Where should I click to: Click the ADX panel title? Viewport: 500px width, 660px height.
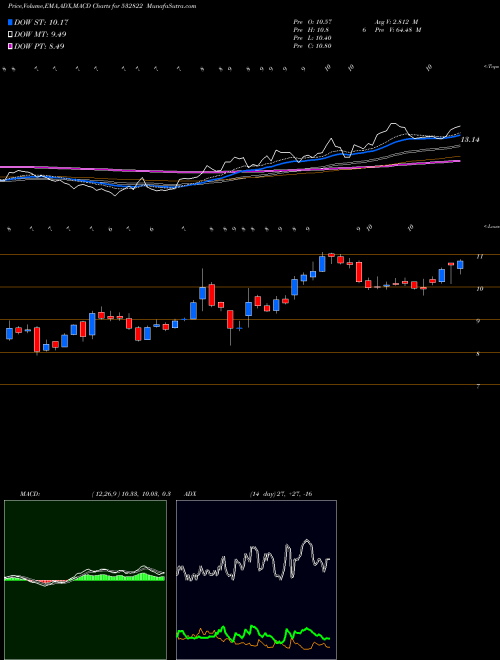[x=191, y=494]
